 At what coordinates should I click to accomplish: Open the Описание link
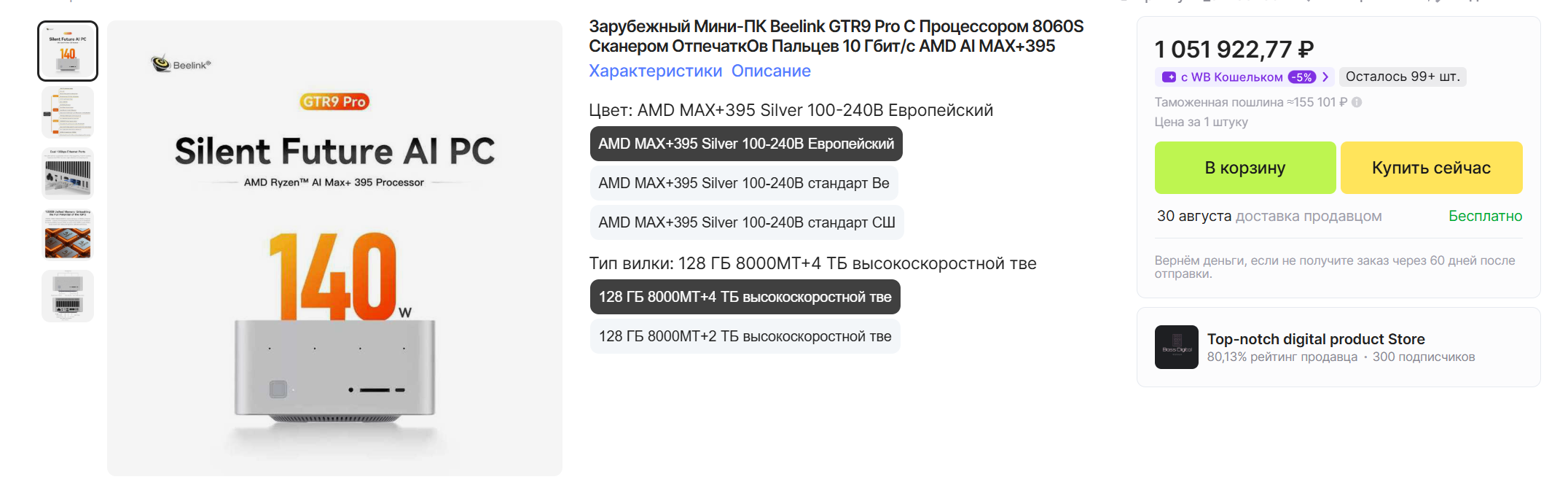[x=771, y=71]
